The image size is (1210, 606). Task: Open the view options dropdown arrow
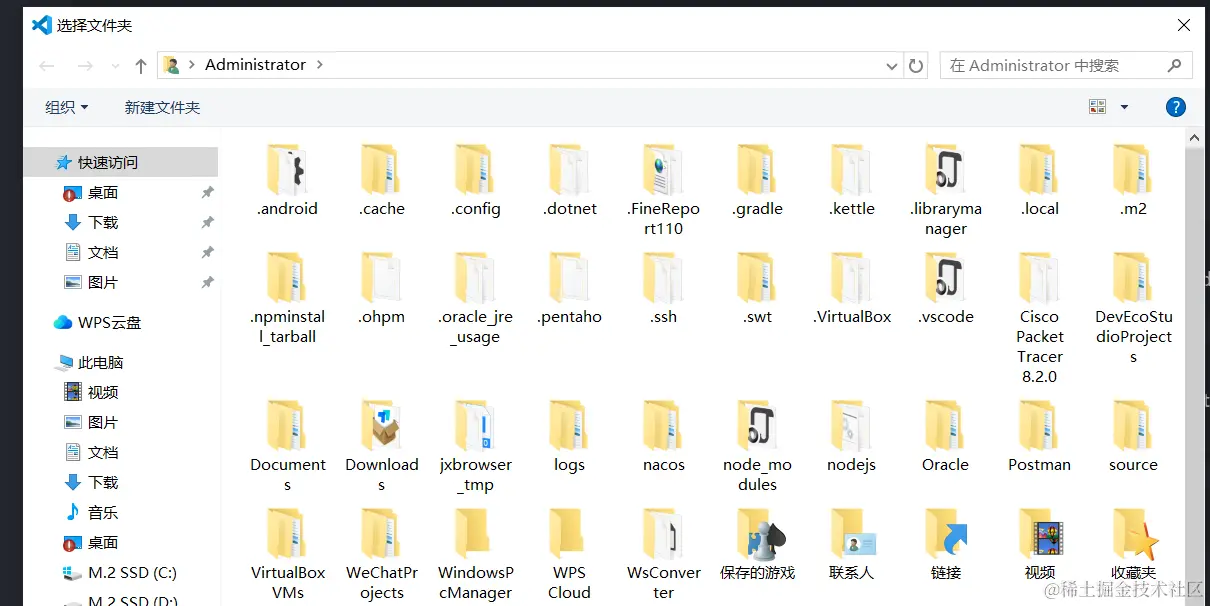tap(1123, 106)
